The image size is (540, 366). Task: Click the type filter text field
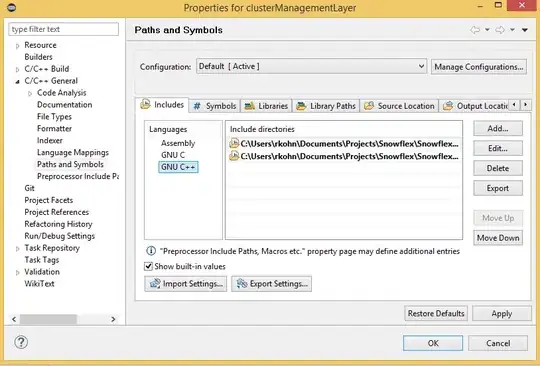click(x=64, y=29)
